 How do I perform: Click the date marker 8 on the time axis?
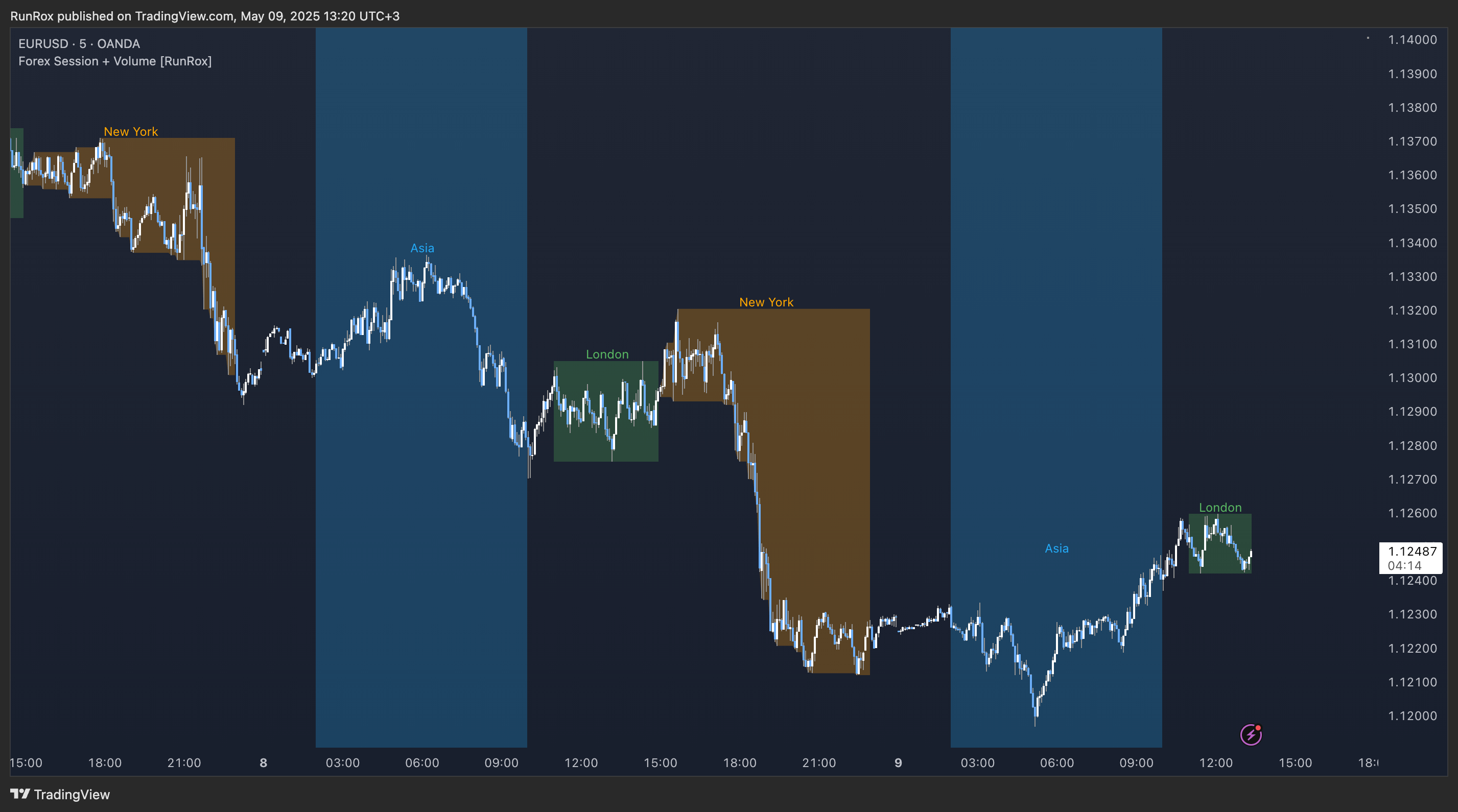point(263,763)
